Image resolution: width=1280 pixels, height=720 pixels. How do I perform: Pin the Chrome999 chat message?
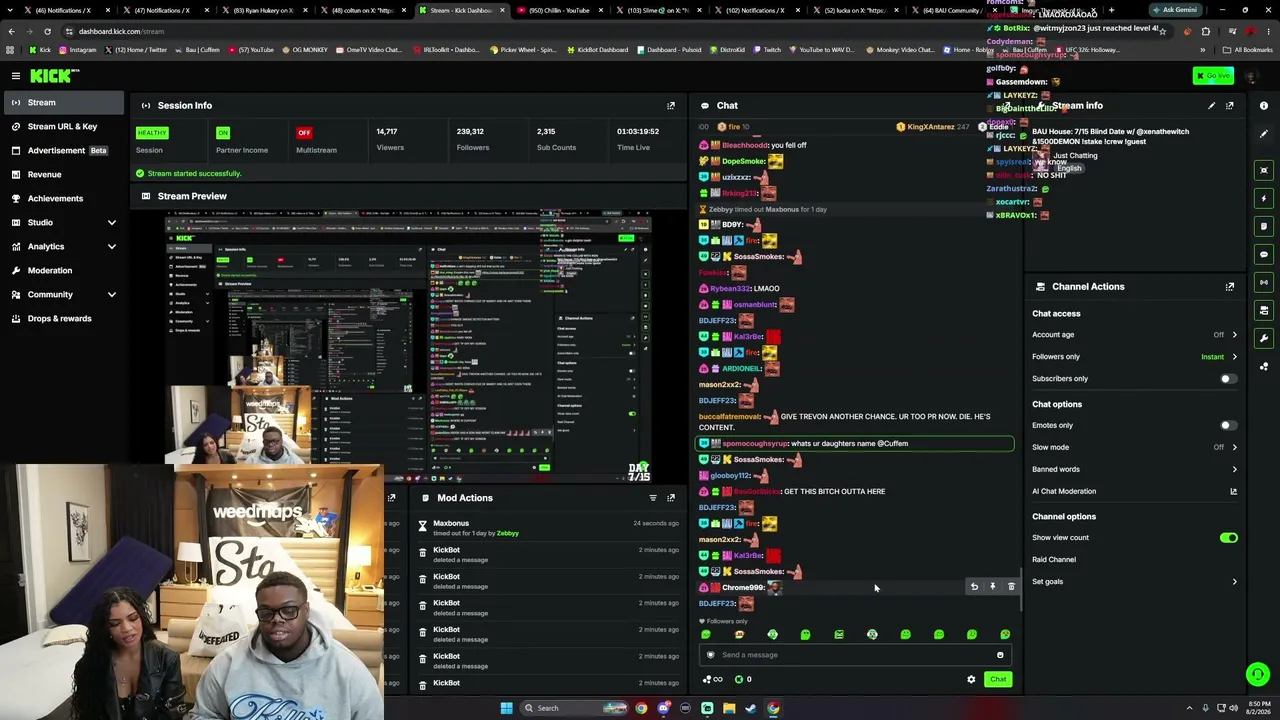click(992, 587)
